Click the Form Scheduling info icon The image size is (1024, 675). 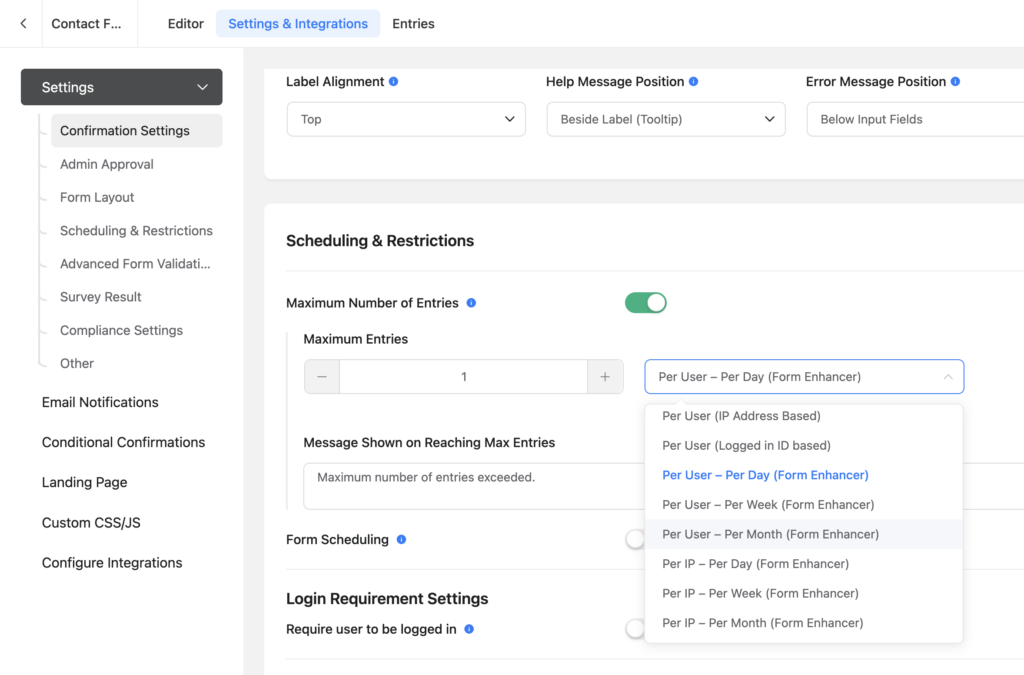(401, 539)
